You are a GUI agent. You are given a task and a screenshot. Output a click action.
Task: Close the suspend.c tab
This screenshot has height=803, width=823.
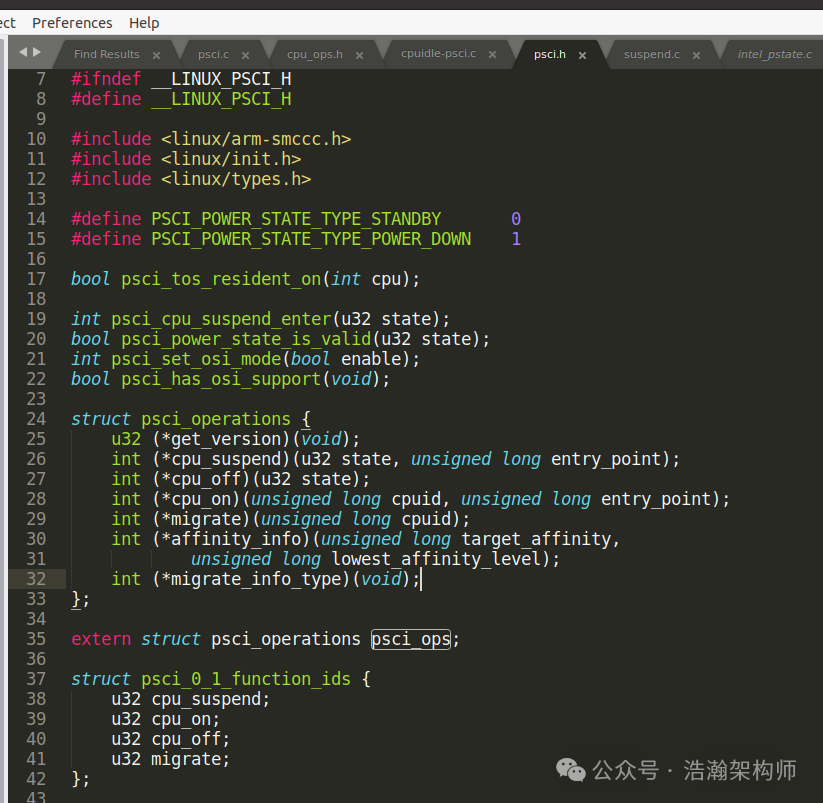click(x=696, y=55)
